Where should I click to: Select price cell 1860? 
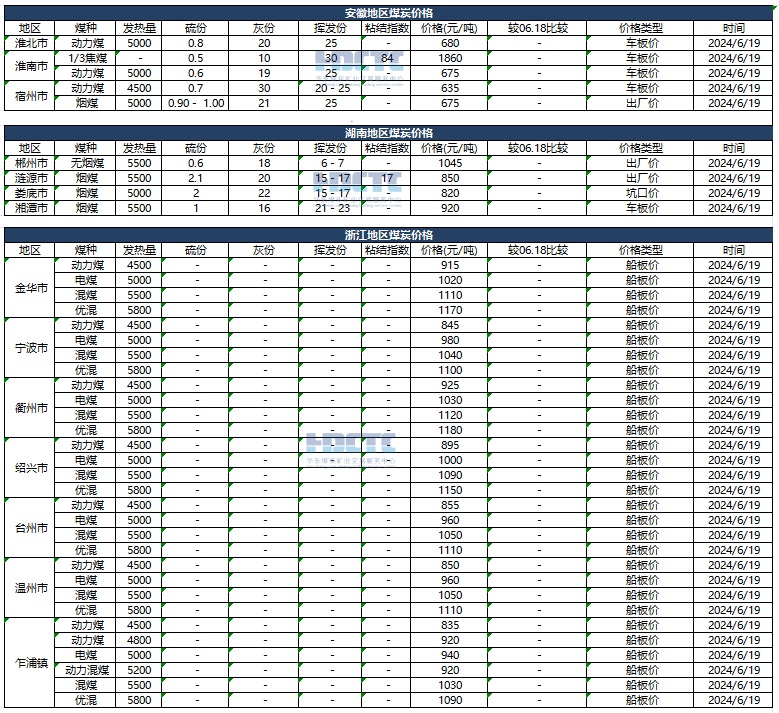pyautogui.click(x=449, y=58)
